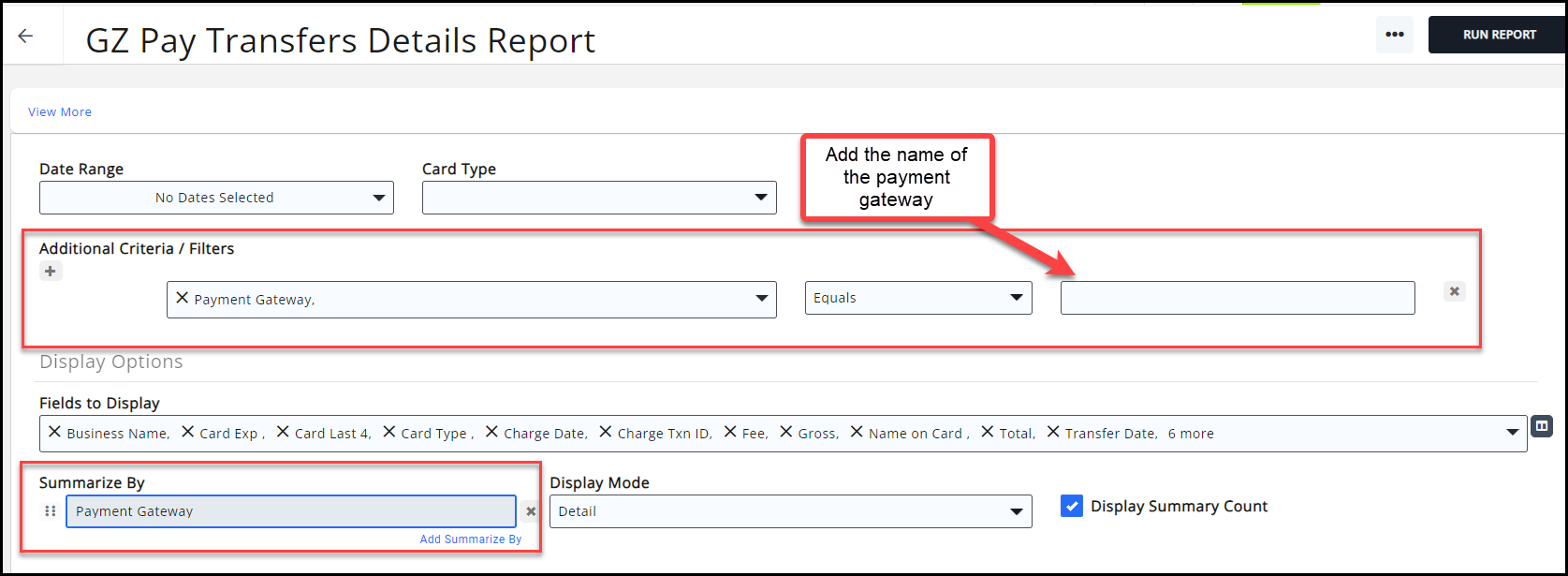Remove Transfer Date from displayed fields
The height and width of the screenshot is (576, 1568).
click(x=1053, y=433)
